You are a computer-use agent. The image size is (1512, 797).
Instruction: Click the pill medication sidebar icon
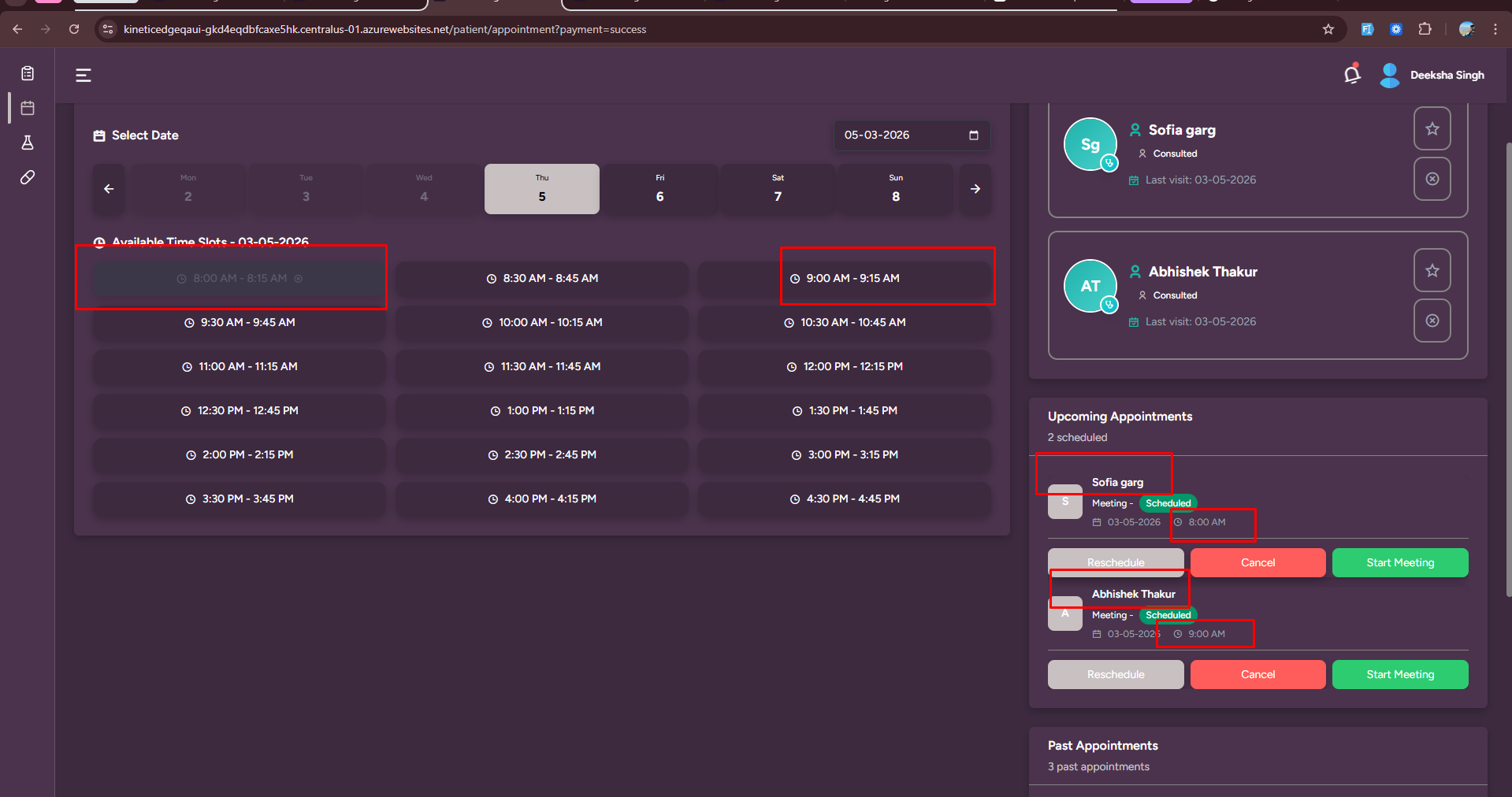tap(28, 177)
